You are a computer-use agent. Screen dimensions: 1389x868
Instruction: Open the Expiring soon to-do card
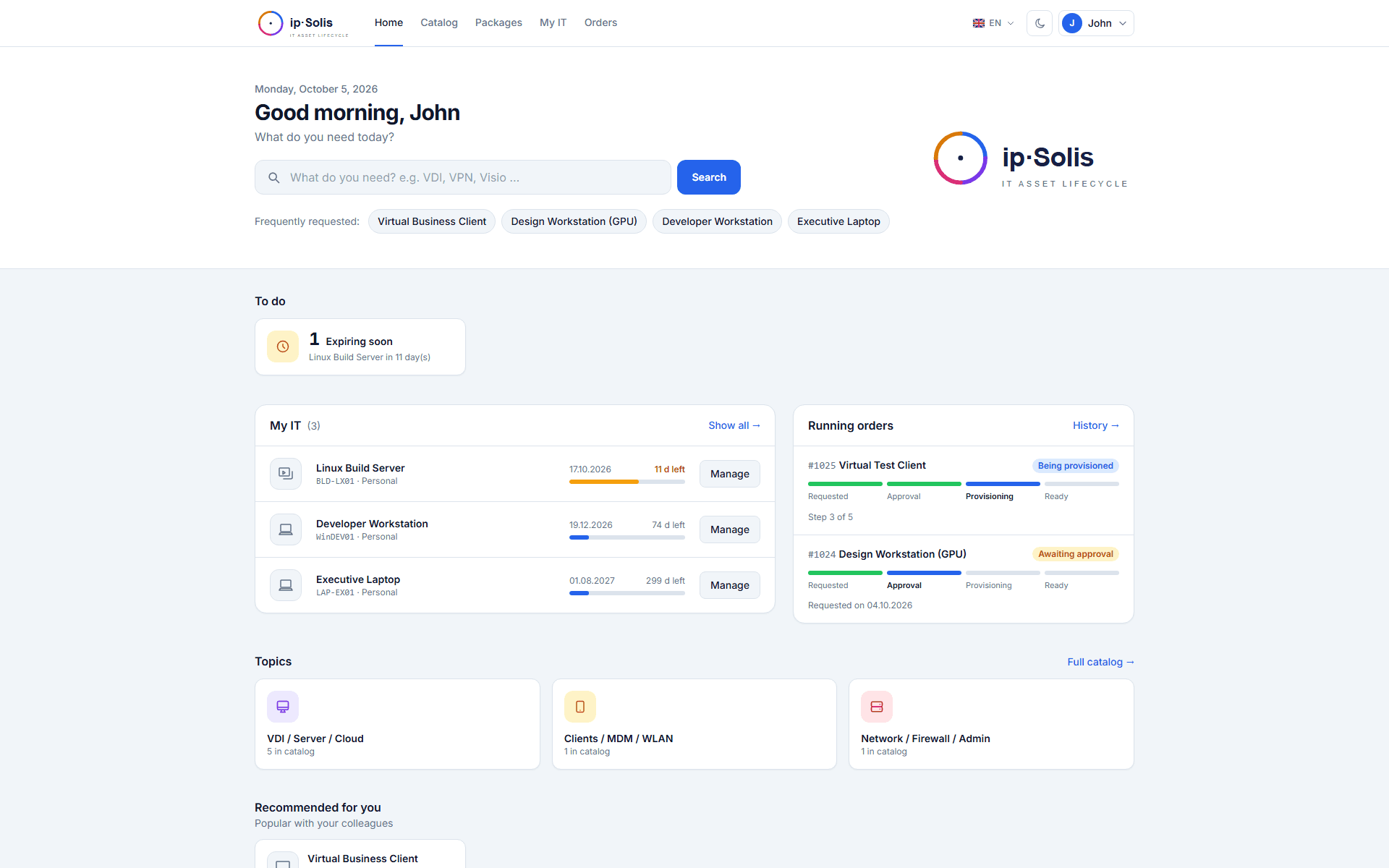(x=360, y=347)
